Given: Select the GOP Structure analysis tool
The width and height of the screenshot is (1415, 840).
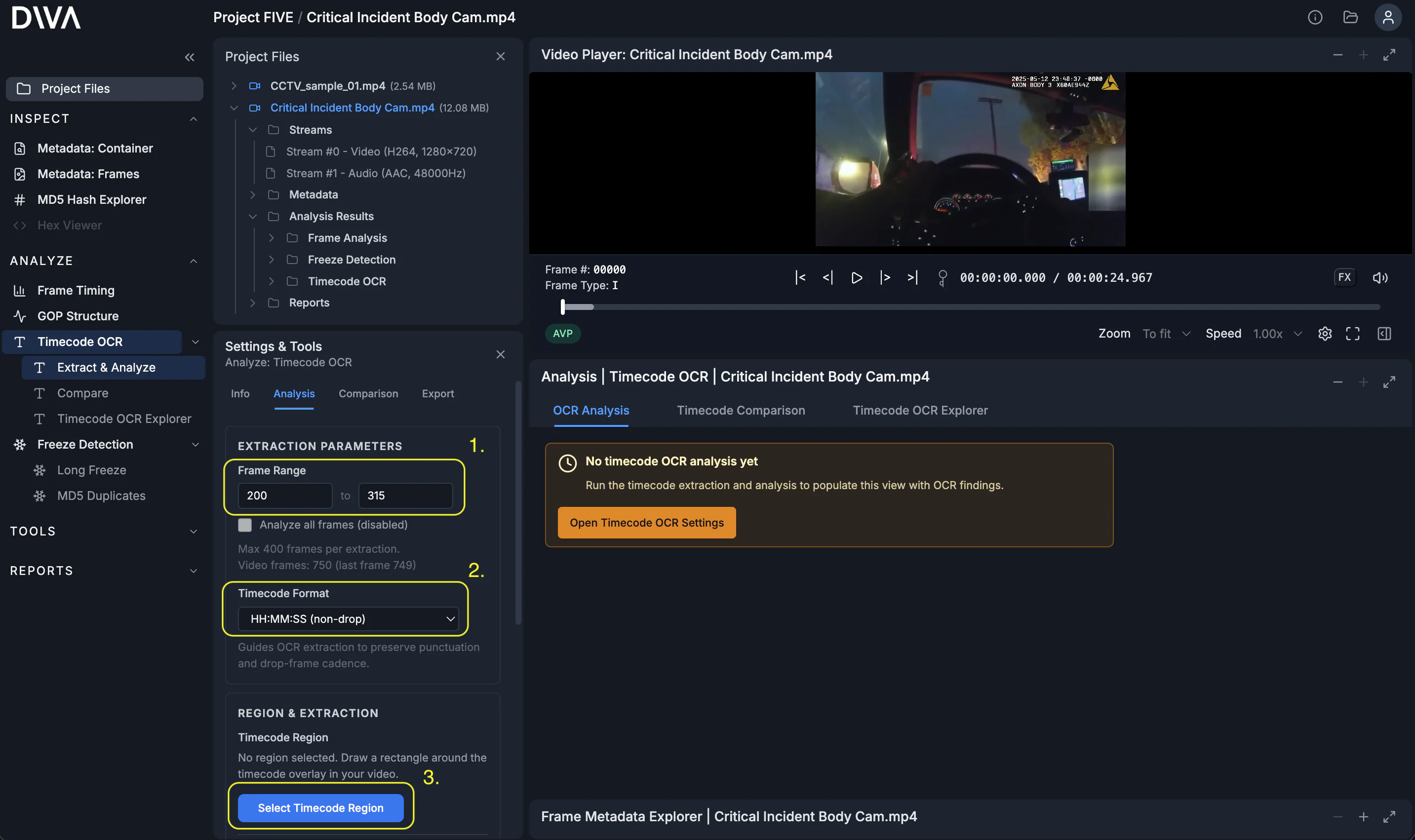Looking at the screenshot, I should (x=78, y=316).
